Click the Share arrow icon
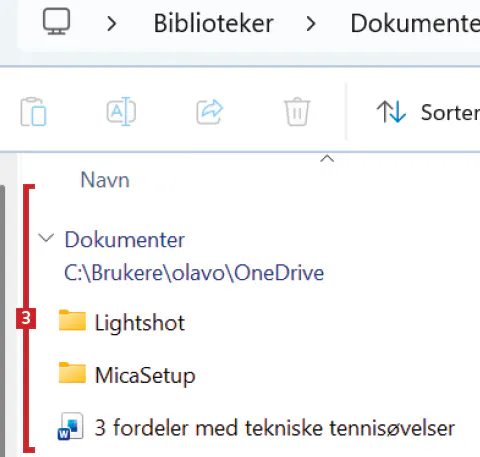The width and height of the screenshot is (480, 457). pyautogui.click(x=210, y=111)
